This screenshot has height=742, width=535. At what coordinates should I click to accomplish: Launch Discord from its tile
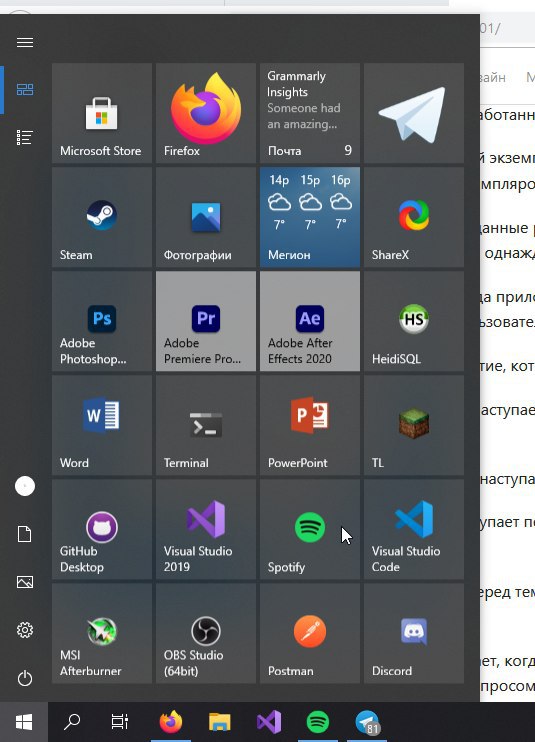pos(414,634)
